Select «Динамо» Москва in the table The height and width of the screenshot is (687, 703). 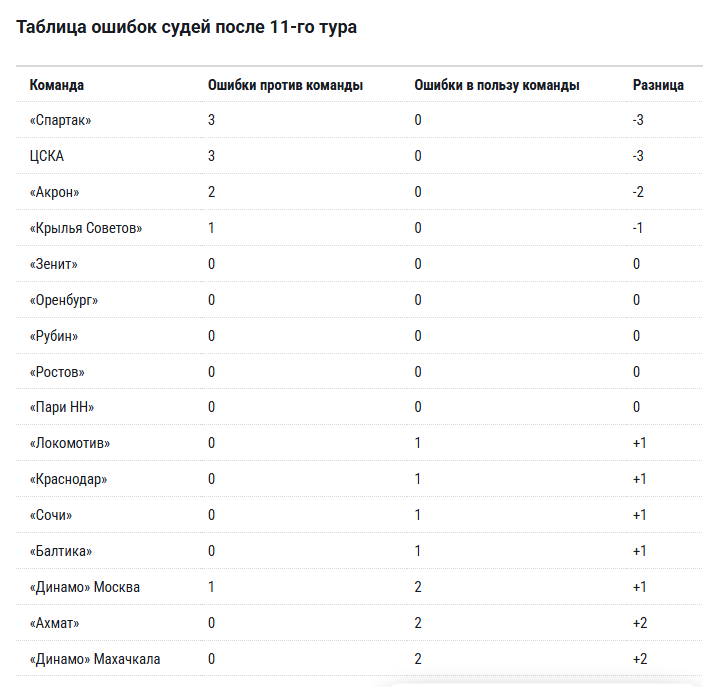85,587
